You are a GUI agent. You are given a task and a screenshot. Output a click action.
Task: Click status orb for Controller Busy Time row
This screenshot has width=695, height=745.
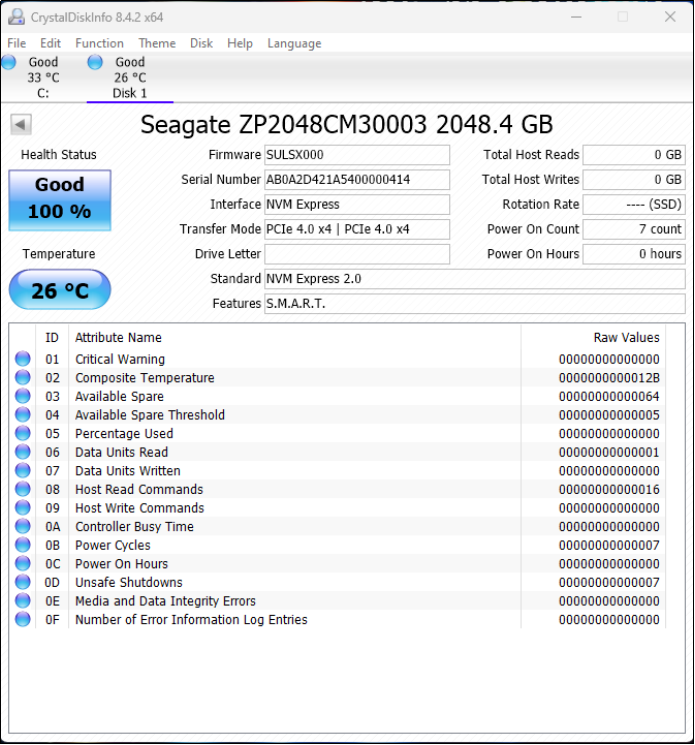click(22, 526)
